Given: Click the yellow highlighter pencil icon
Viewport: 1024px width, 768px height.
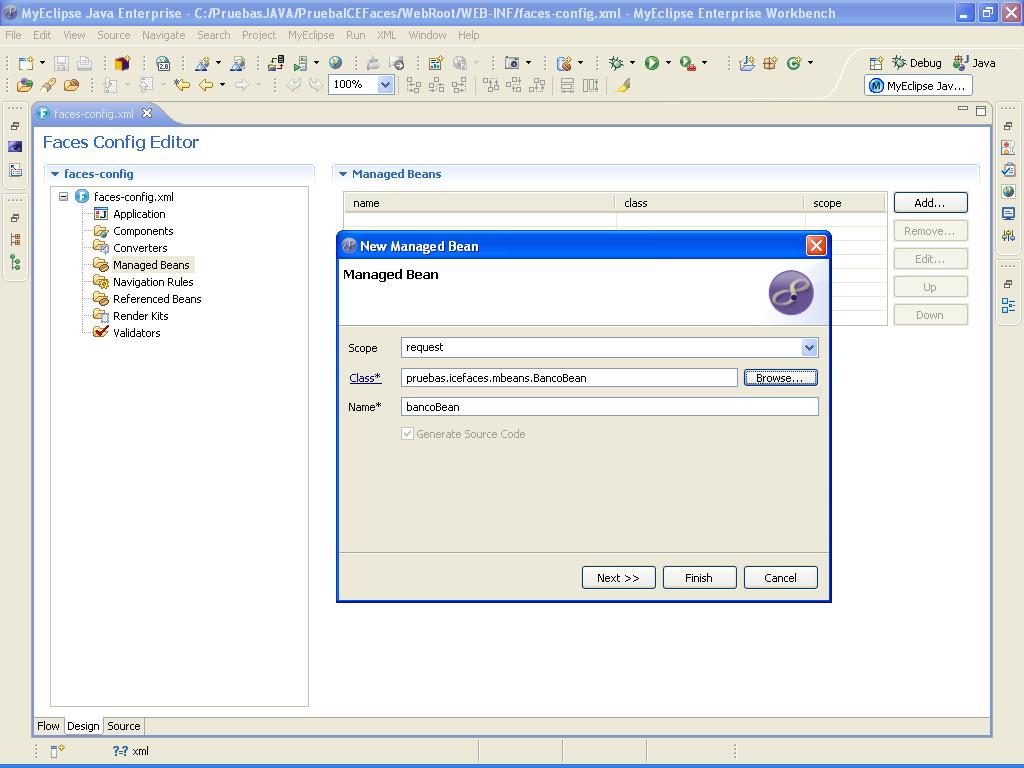Looking at the screenshot, I should point(623,84).
